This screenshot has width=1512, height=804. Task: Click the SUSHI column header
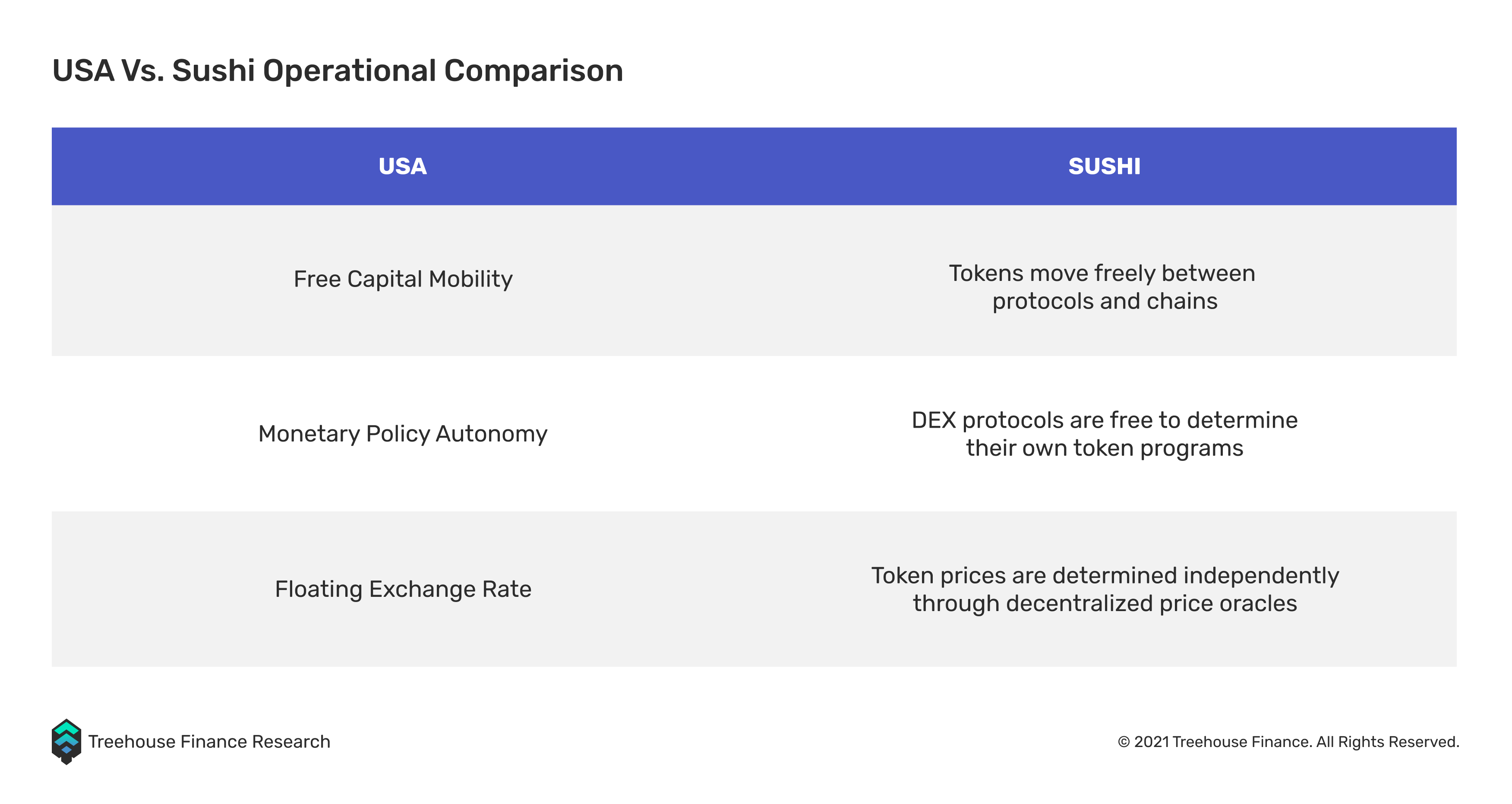click(1104, 166)
